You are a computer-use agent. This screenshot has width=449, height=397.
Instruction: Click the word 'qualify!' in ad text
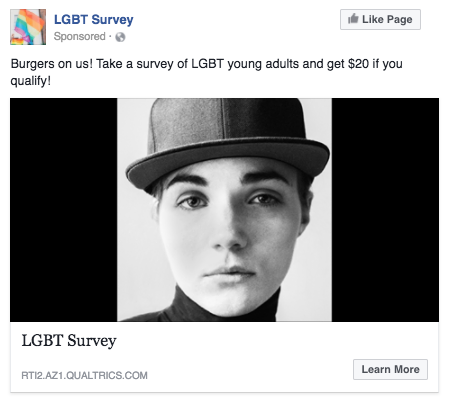coord(31,81)
